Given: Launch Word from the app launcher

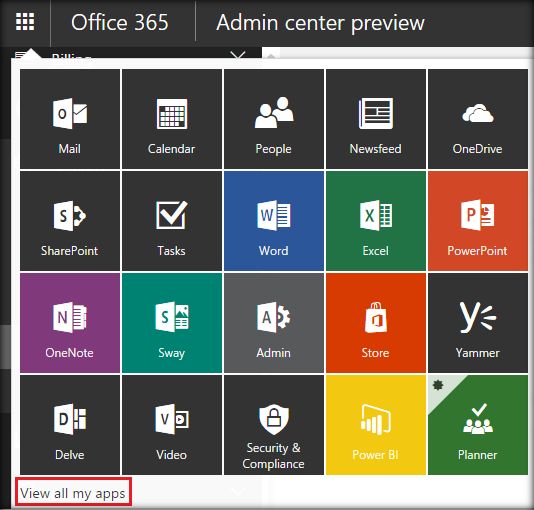Looking at the screenshot, I should tap(274, 221).
